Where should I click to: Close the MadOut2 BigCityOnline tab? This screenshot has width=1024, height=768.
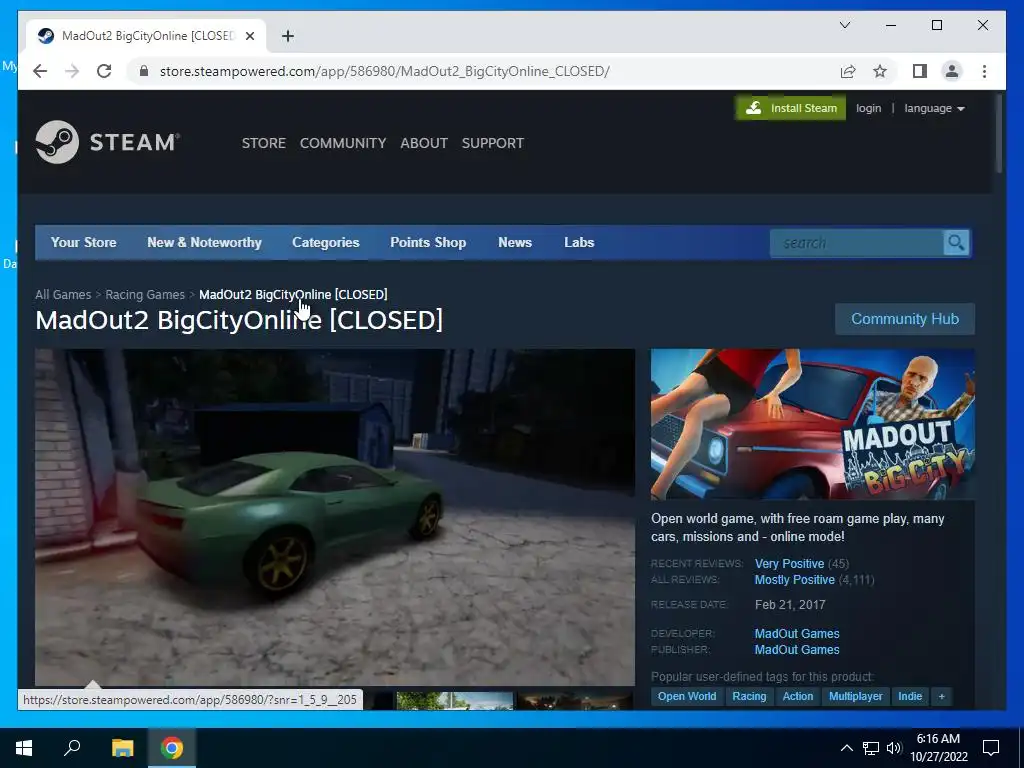[x=249, y=36]
